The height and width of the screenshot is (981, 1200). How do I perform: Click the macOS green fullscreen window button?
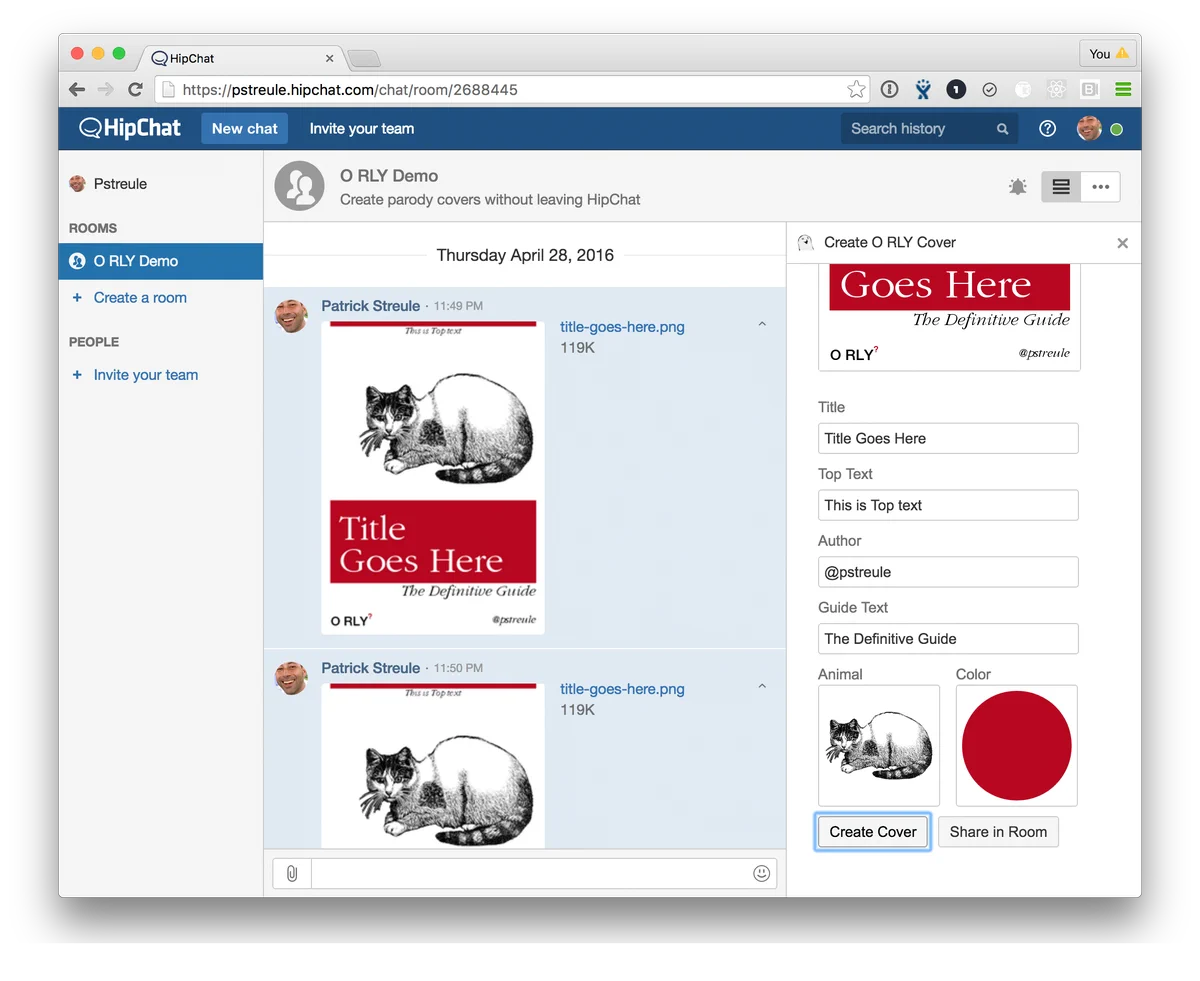tap(119, 54)
